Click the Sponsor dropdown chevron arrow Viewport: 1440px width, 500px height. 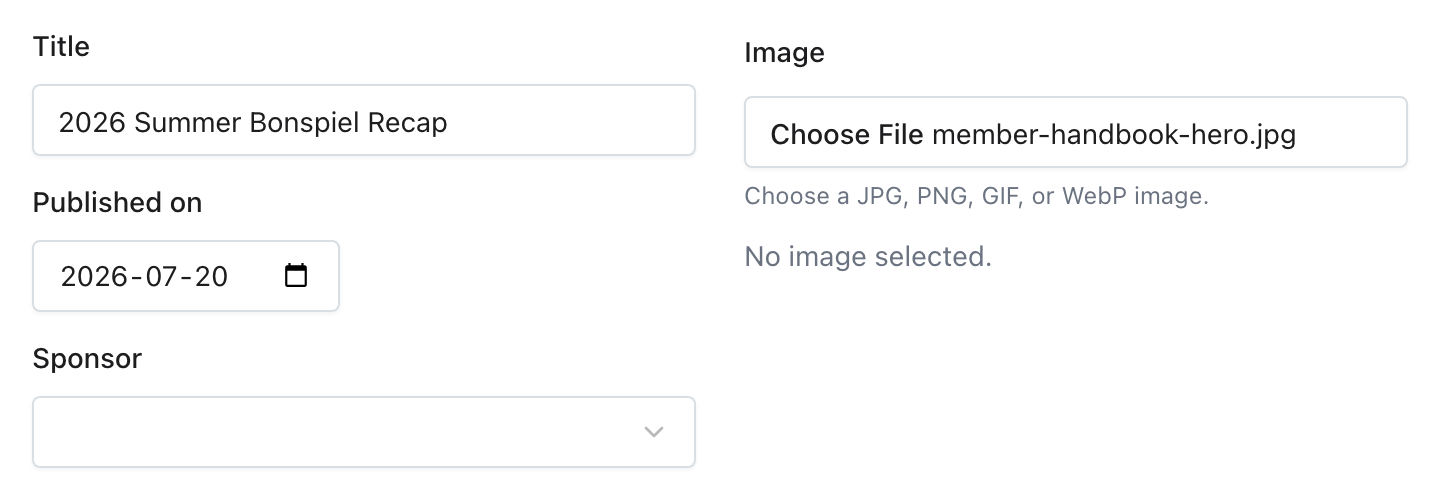(x=654, y=432)
